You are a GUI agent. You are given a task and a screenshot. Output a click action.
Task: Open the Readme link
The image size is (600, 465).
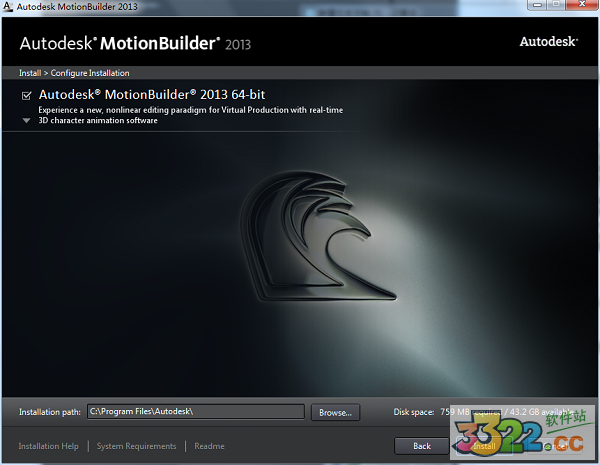coord(209,446)
